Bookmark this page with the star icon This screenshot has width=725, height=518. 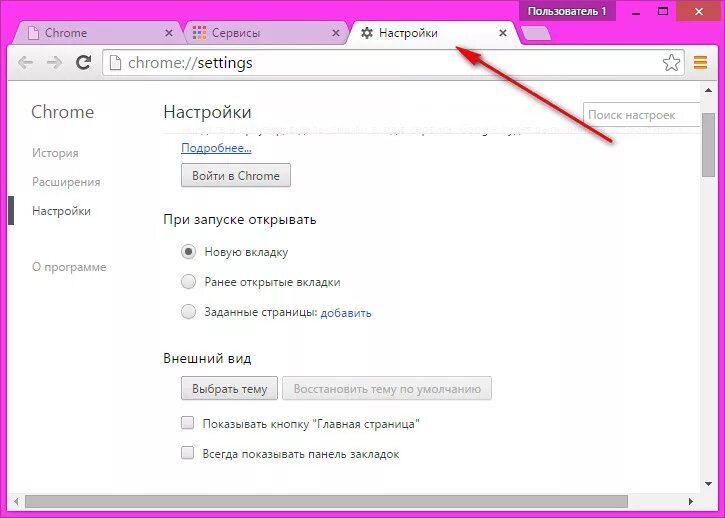(671, 62)
